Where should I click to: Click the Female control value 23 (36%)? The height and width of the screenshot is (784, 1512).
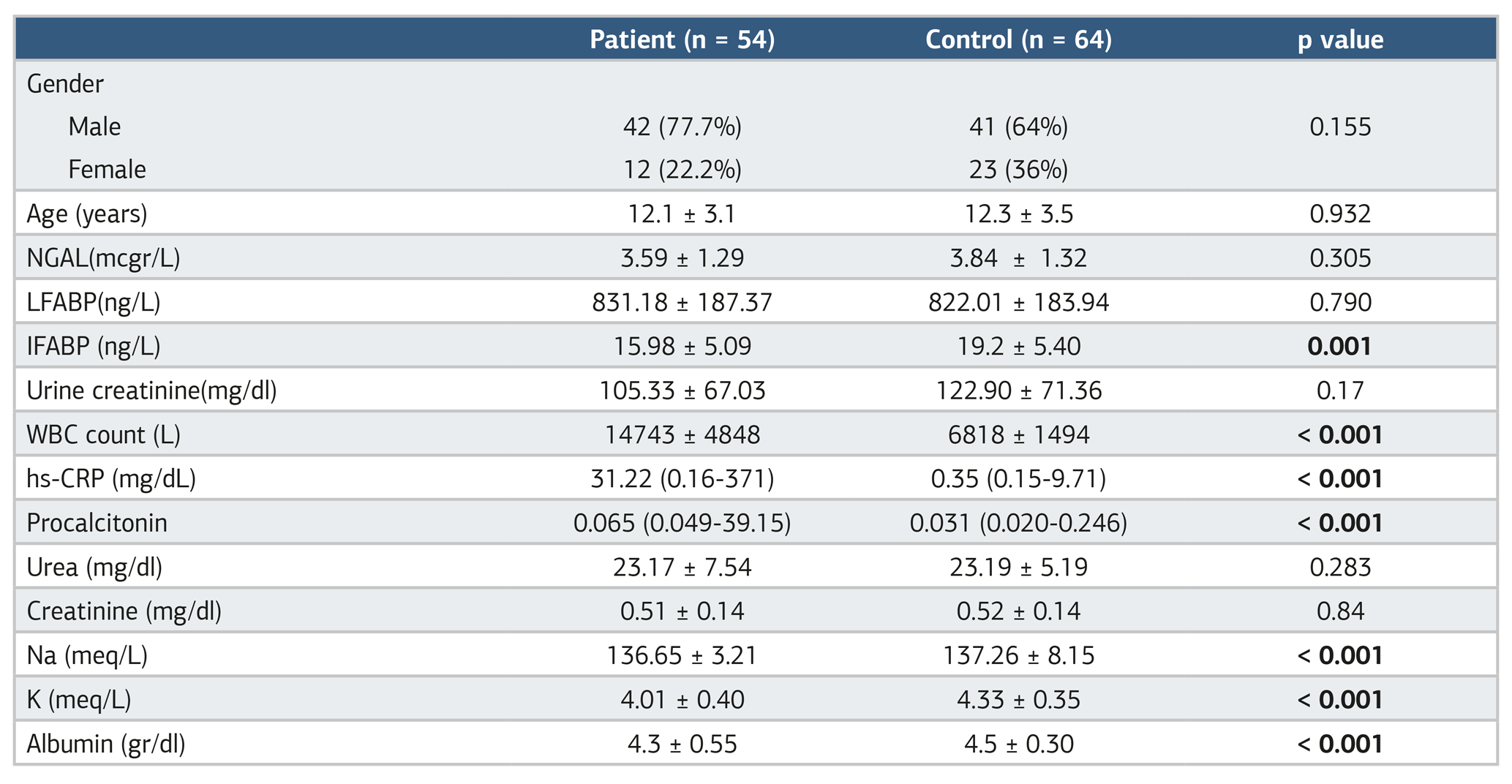point(1018,170)
